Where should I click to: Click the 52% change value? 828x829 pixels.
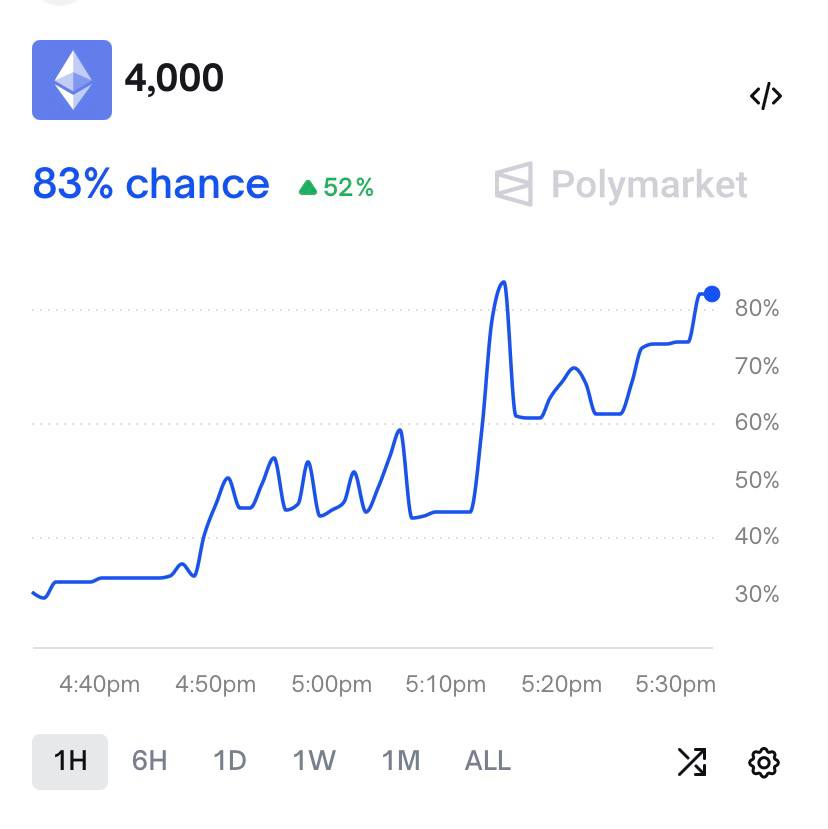click(348, 187)
